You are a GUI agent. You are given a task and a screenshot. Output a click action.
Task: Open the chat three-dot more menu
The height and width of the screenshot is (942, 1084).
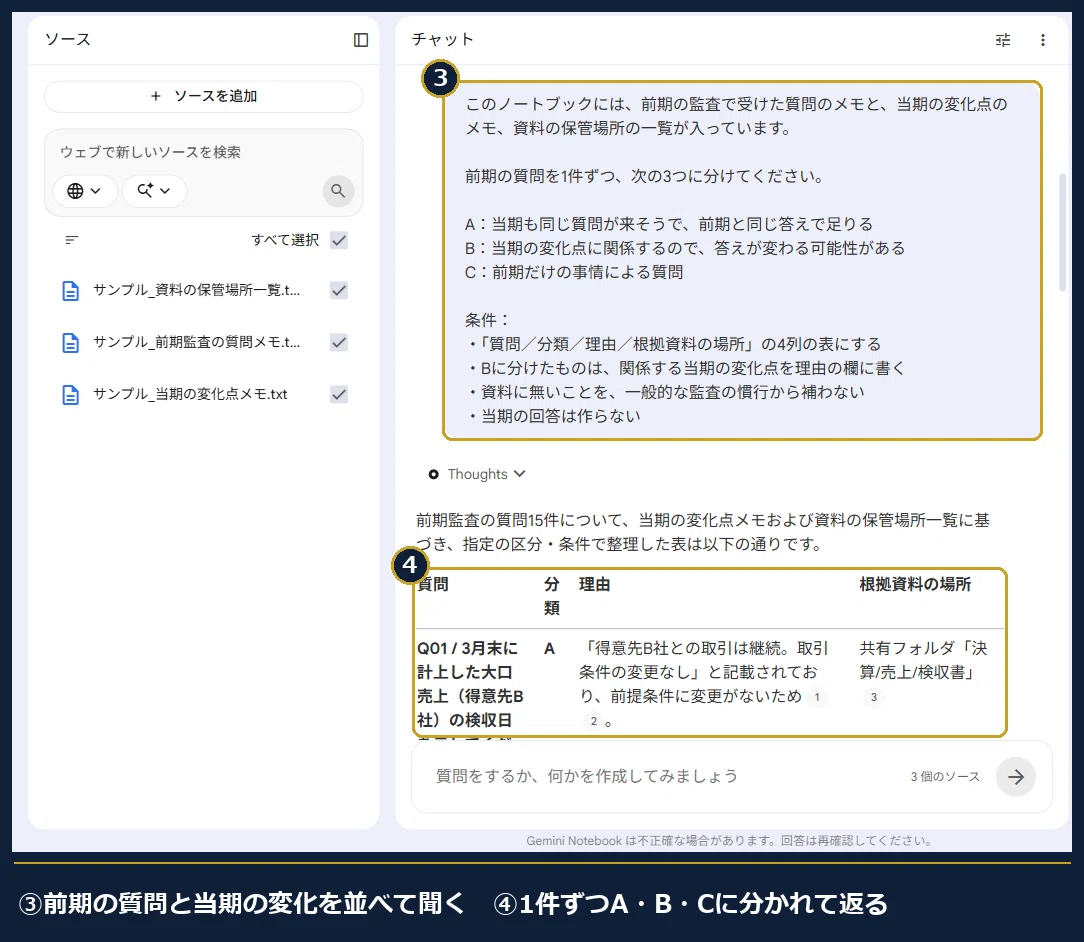point(1043,40)
